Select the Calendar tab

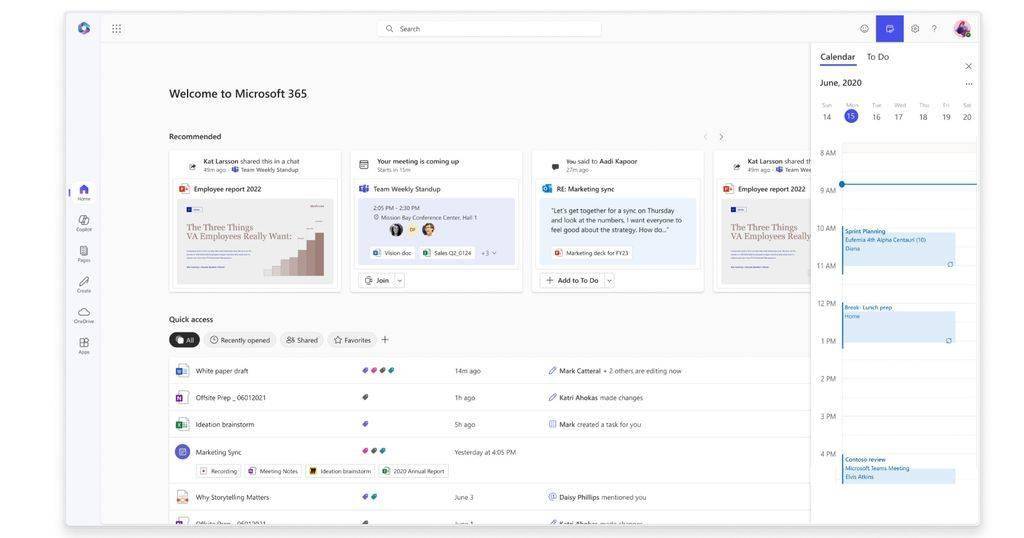(837, 57)
